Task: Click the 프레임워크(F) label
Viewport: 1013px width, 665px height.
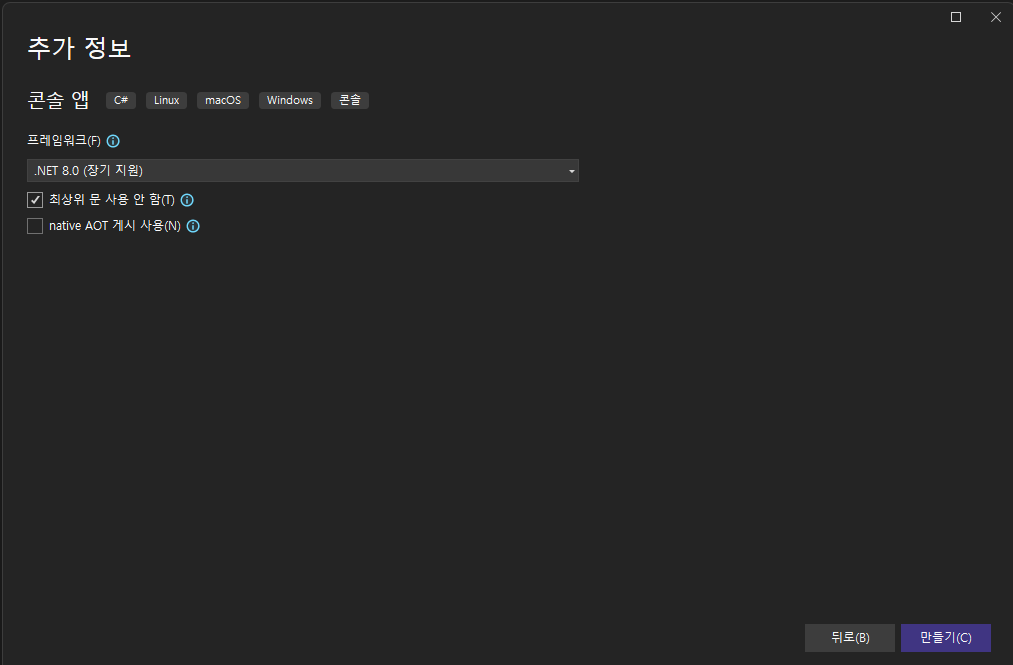Action: 64,140
